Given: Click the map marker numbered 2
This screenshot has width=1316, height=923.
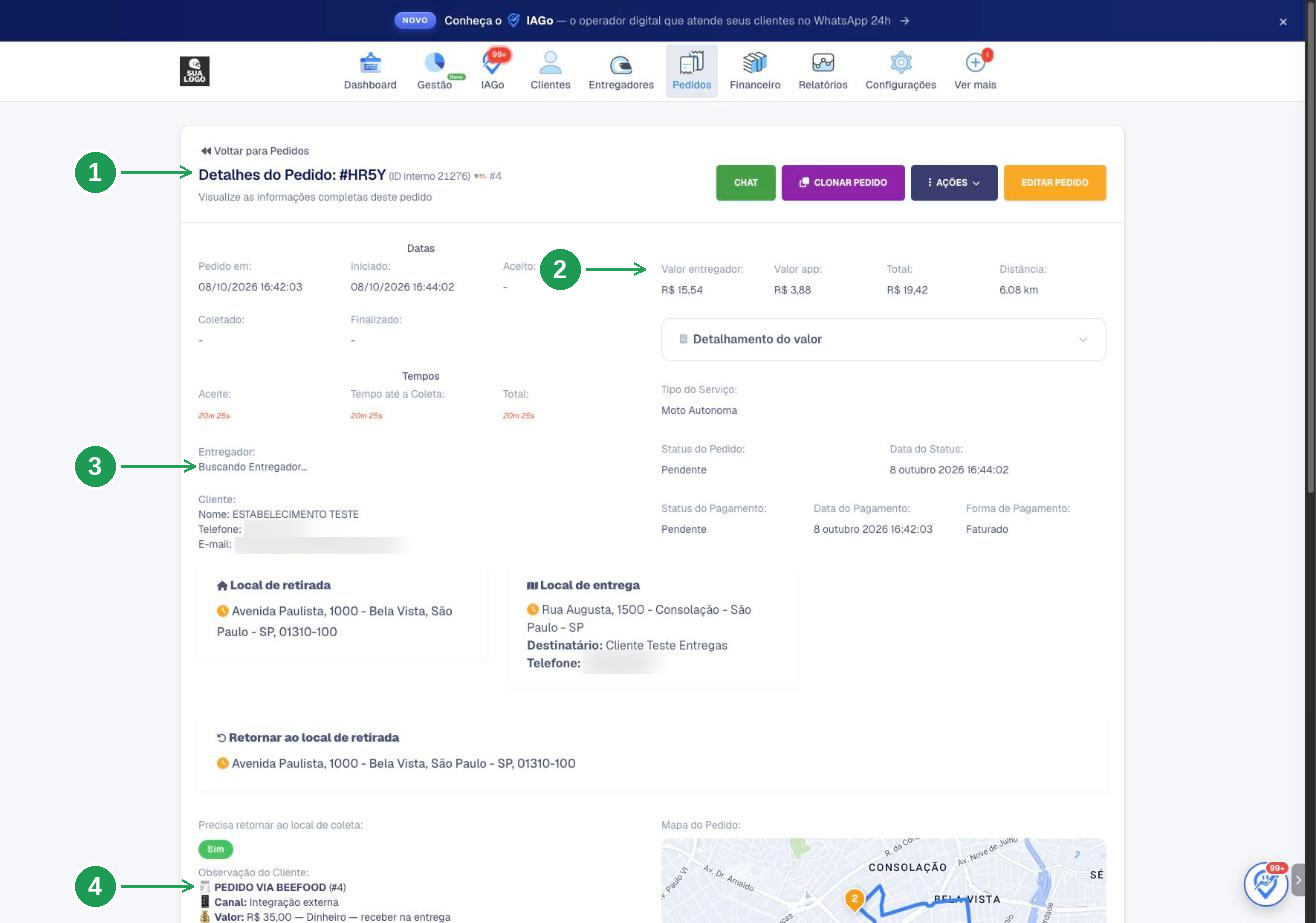Looking at the screenshot, I should [x=854, y=899].
